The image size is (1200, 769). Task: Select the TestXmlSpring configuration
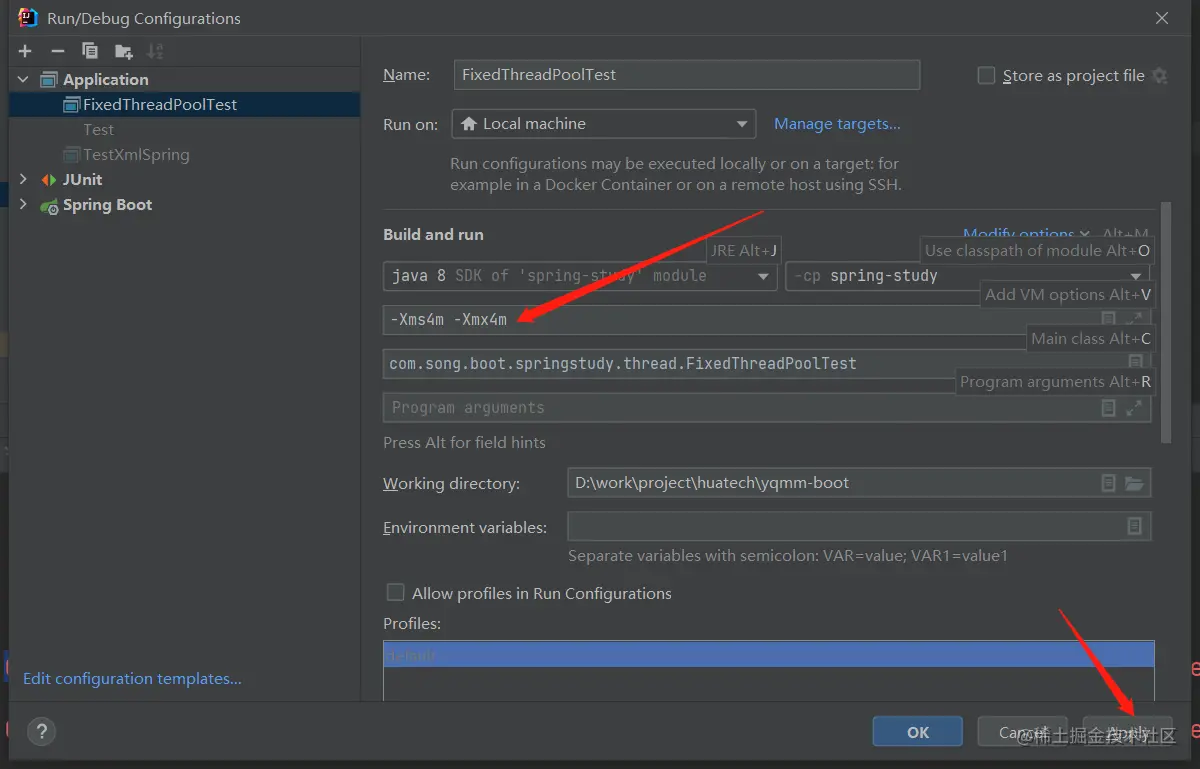(x=135, y=155)
